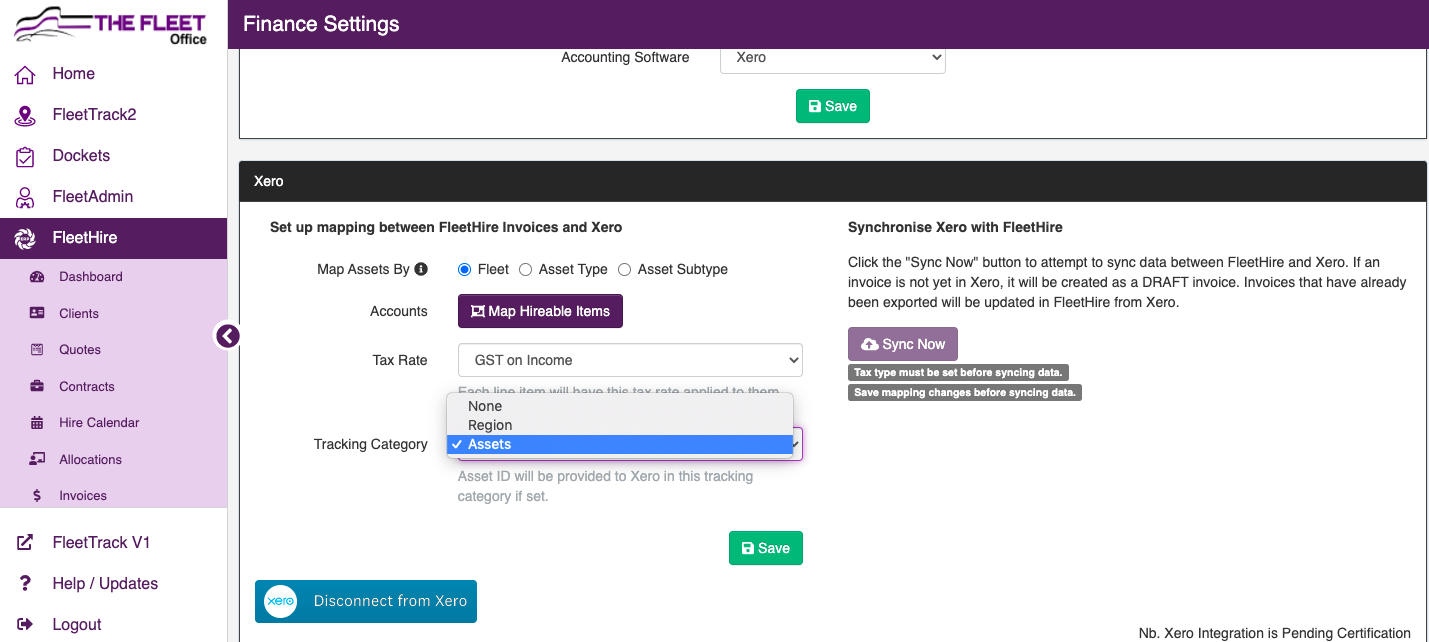Click the Tracking Category label

371,444
